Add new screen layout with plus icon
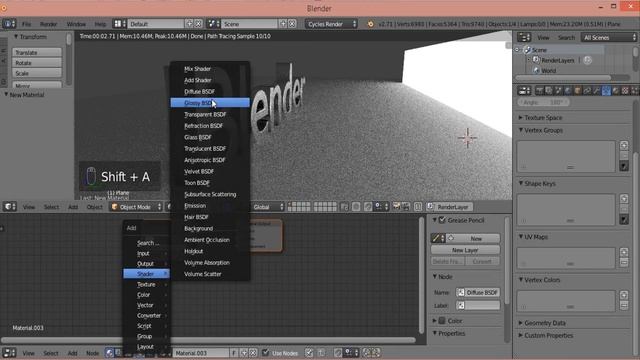Image resolution: width=640 pixels, height=360 pixels. 189,24
